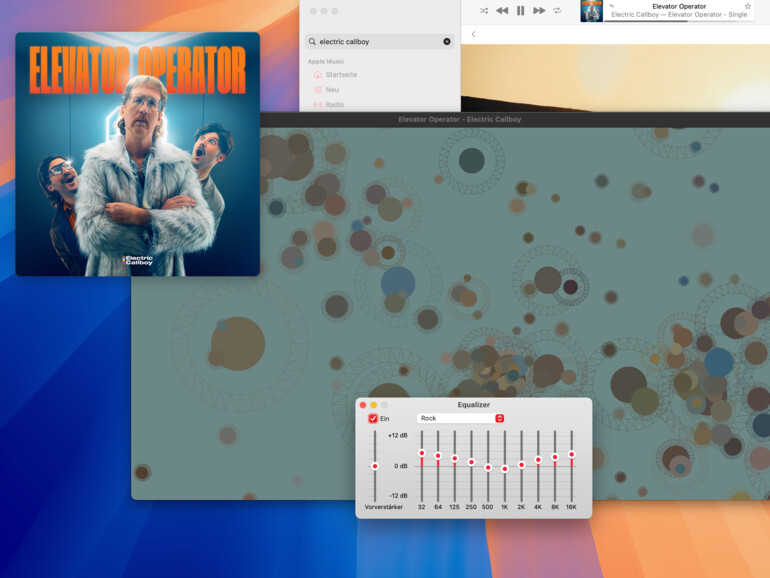Image resolution: width=770 pixels, height=578 pixels.
Task: Open the Rock preset dropdown
Action: pos(460,418)
